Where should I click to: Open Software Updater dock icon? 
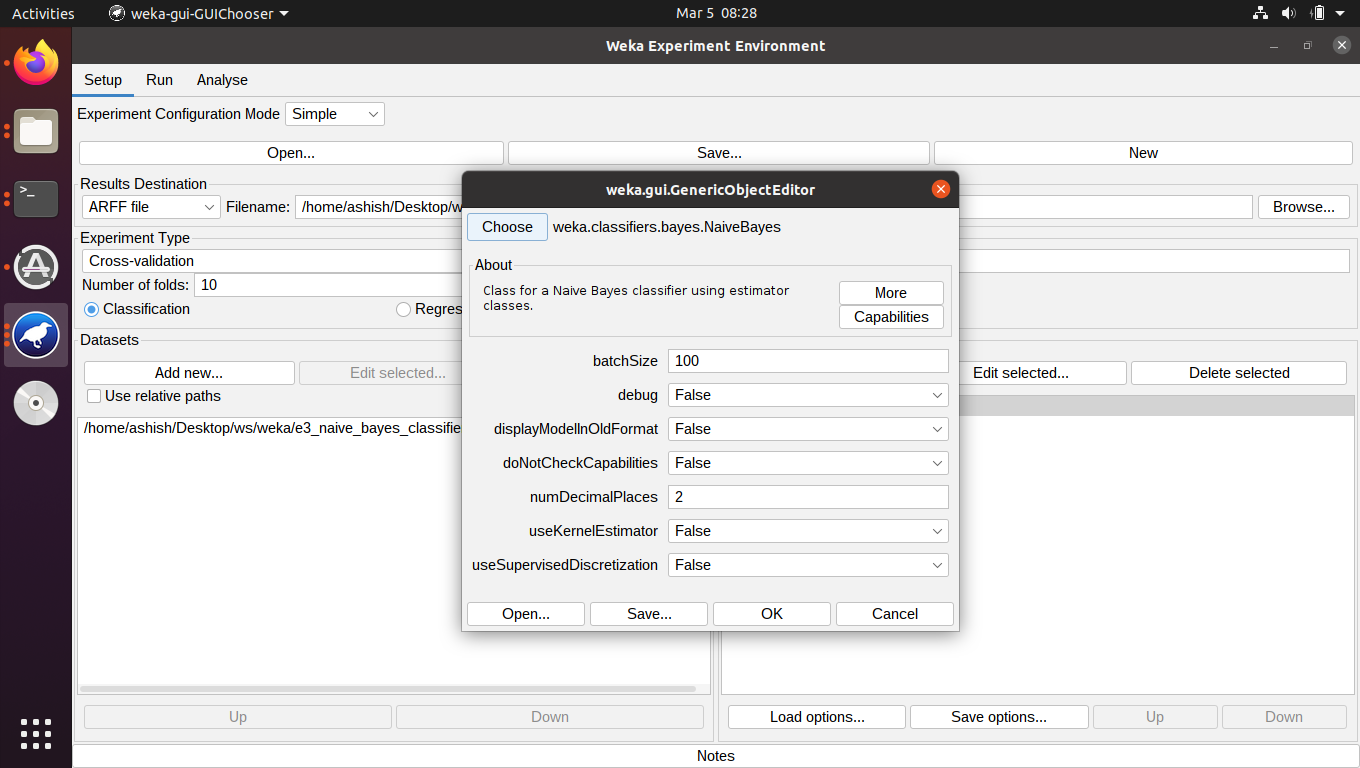pyautogui.click(x=36, y=267)
